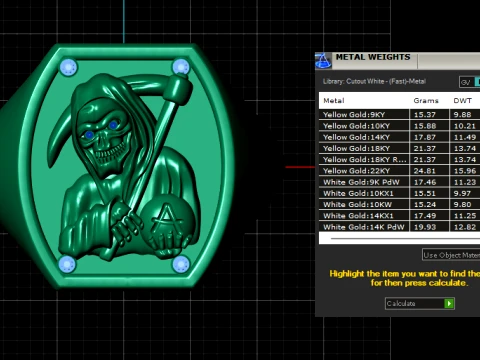Image resolution: width=480 pixels, height=360 pixels.
Task: Click the METAL WEIGHTS title bar
Action: (397, 61)
